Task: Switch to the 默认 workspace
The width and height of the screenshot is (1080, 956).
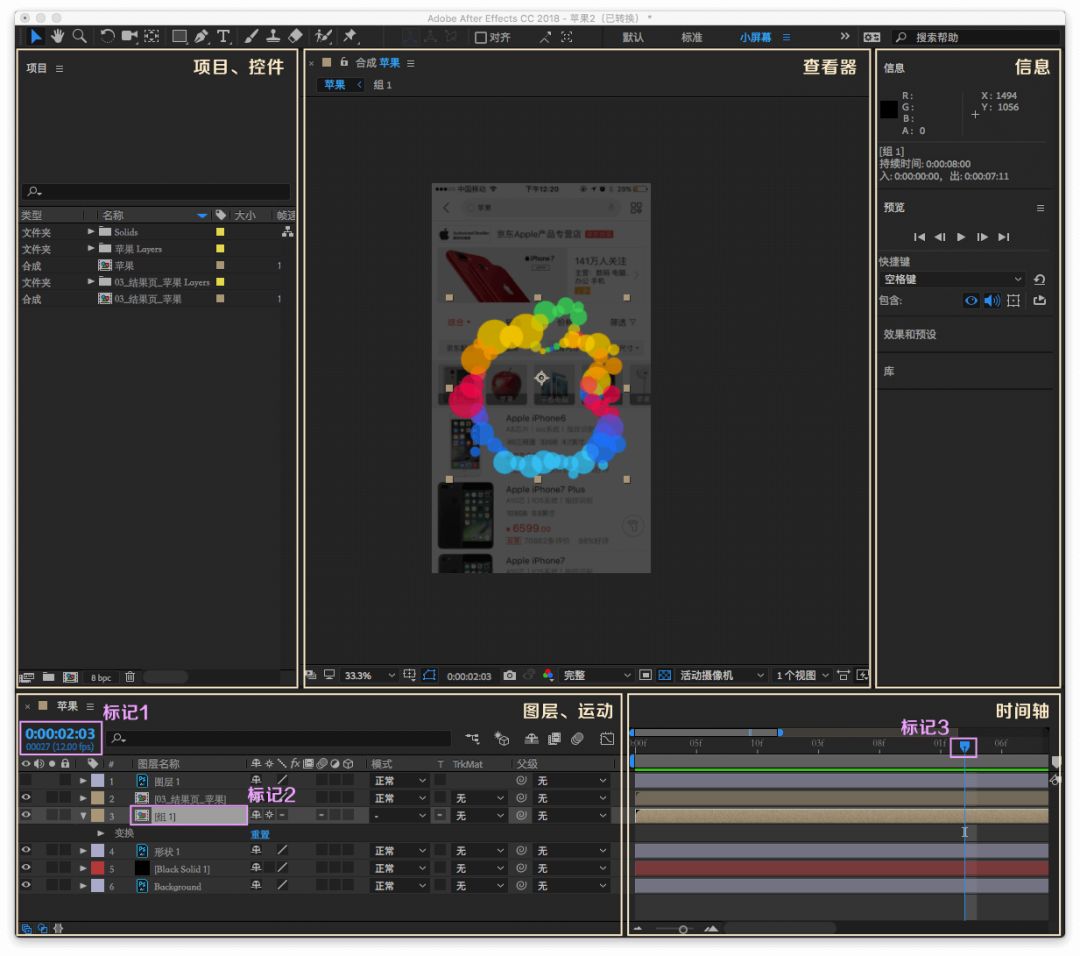Action: [x=633, y=37]
